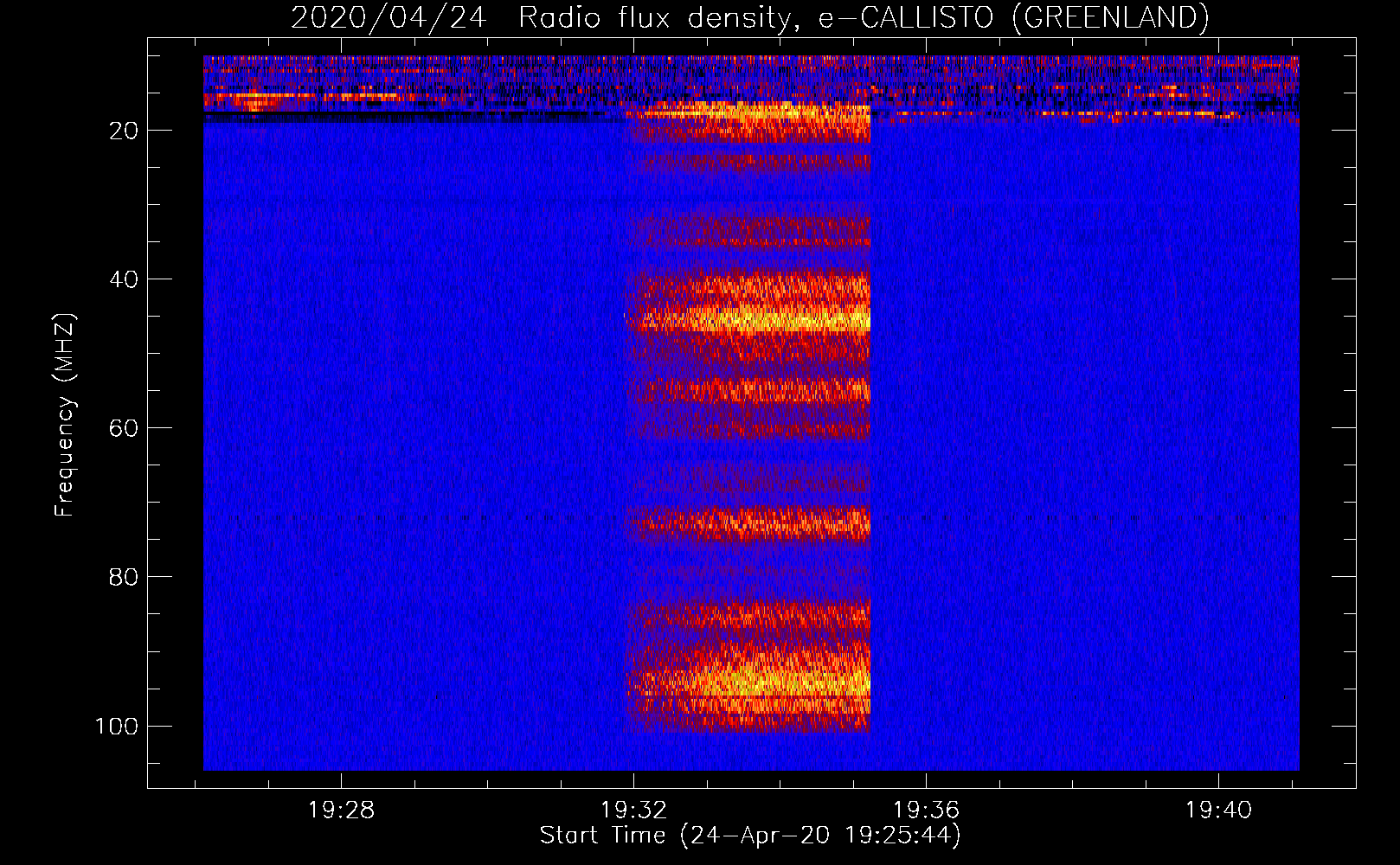Click the 20 frequency tick label

124,131
